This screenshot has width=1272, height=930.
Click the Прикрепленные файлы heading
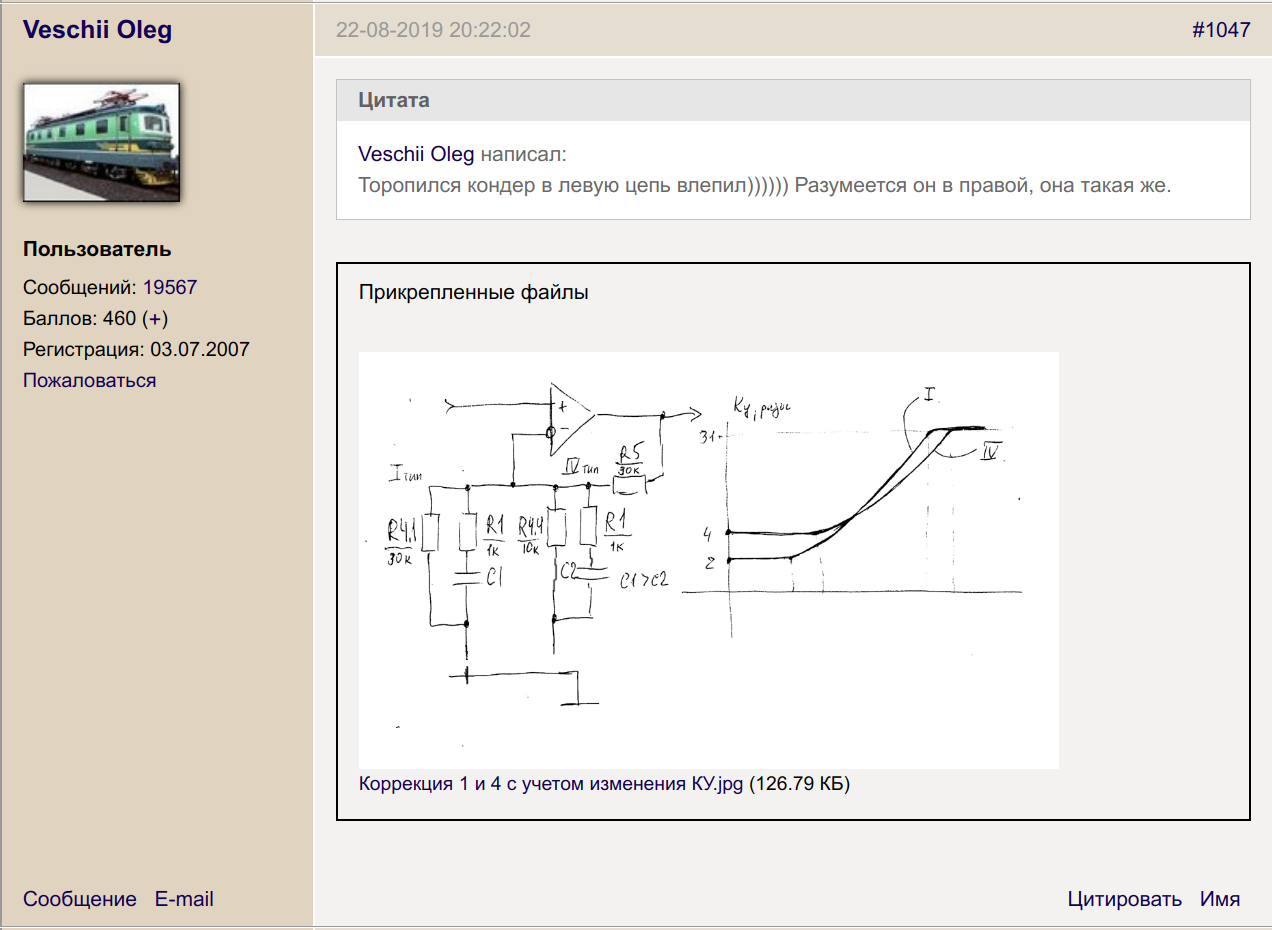473,293
